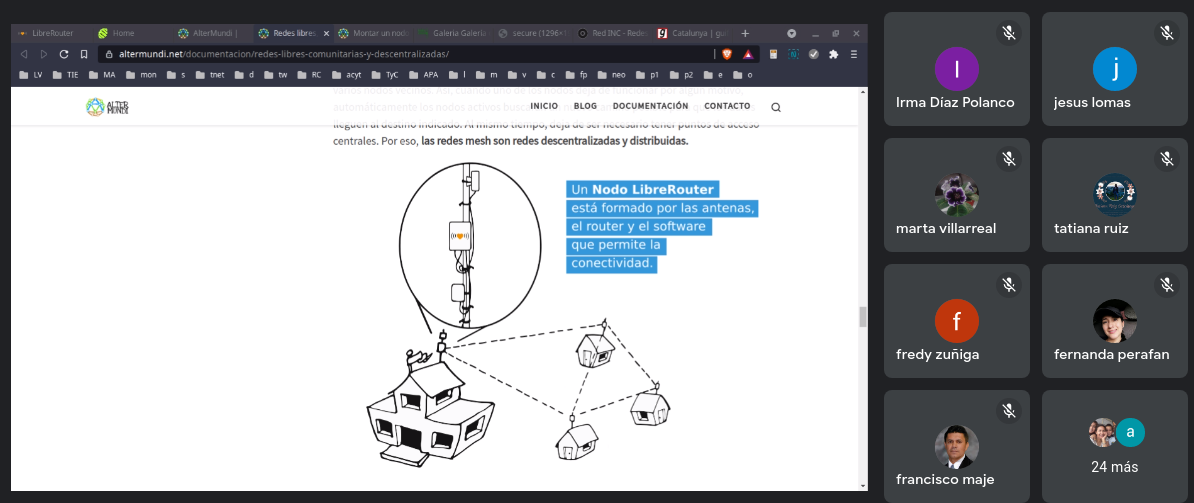This screenshot has width=1194, height=503.
Task: Bookmark this page icon
Action: tap(84, 54)
